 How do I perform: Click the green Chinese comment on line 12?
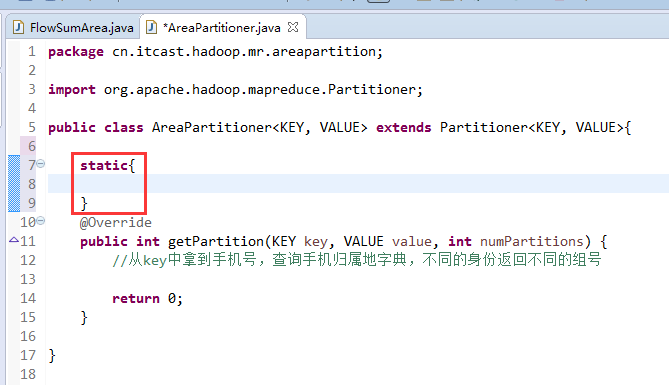[x=357, y=260]
